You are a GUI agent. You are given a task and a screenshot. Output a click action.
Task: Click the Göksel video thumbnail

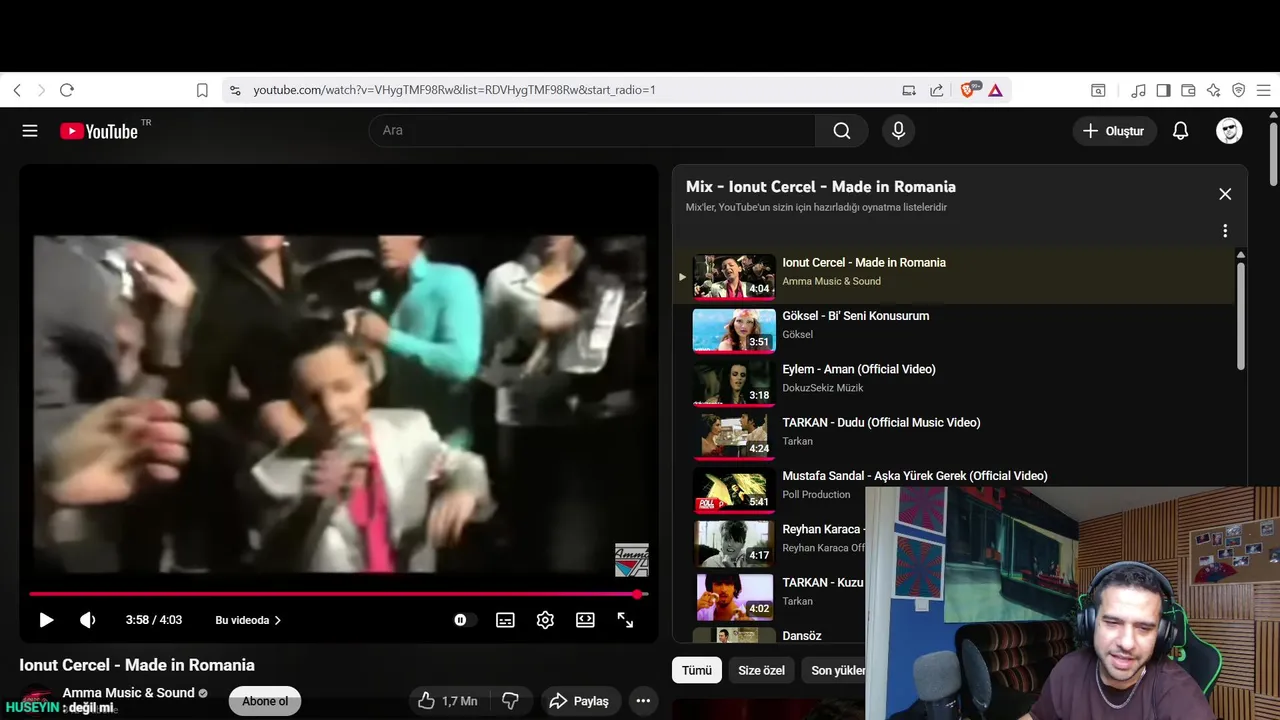click(x=734, y=330)
